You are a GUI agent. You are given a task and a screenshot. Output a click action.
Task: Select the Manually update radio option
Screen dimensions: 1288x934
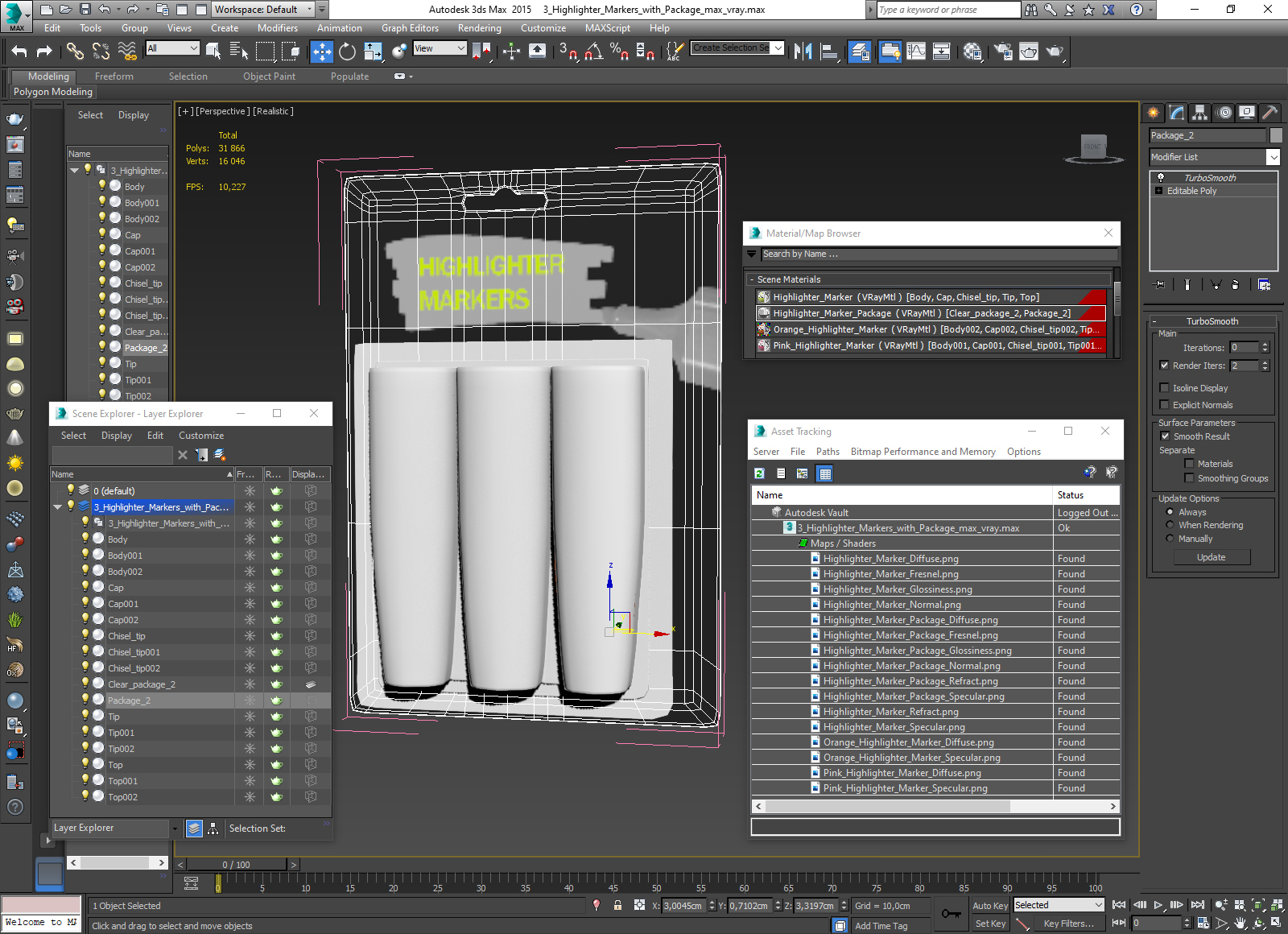tap(1170, 539)
